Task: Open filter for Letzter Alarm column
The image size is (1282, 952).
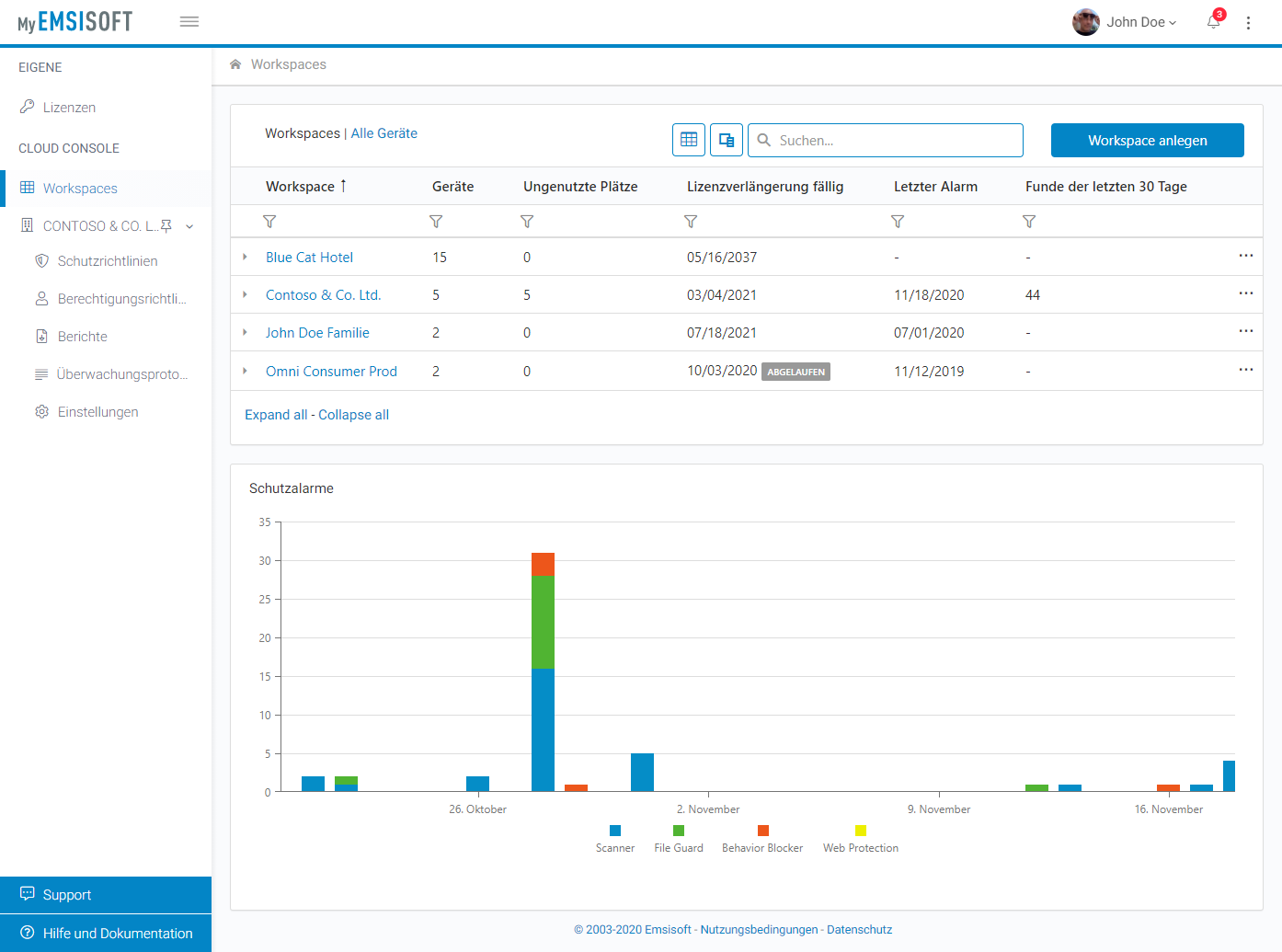Action: tap(898, 222)
